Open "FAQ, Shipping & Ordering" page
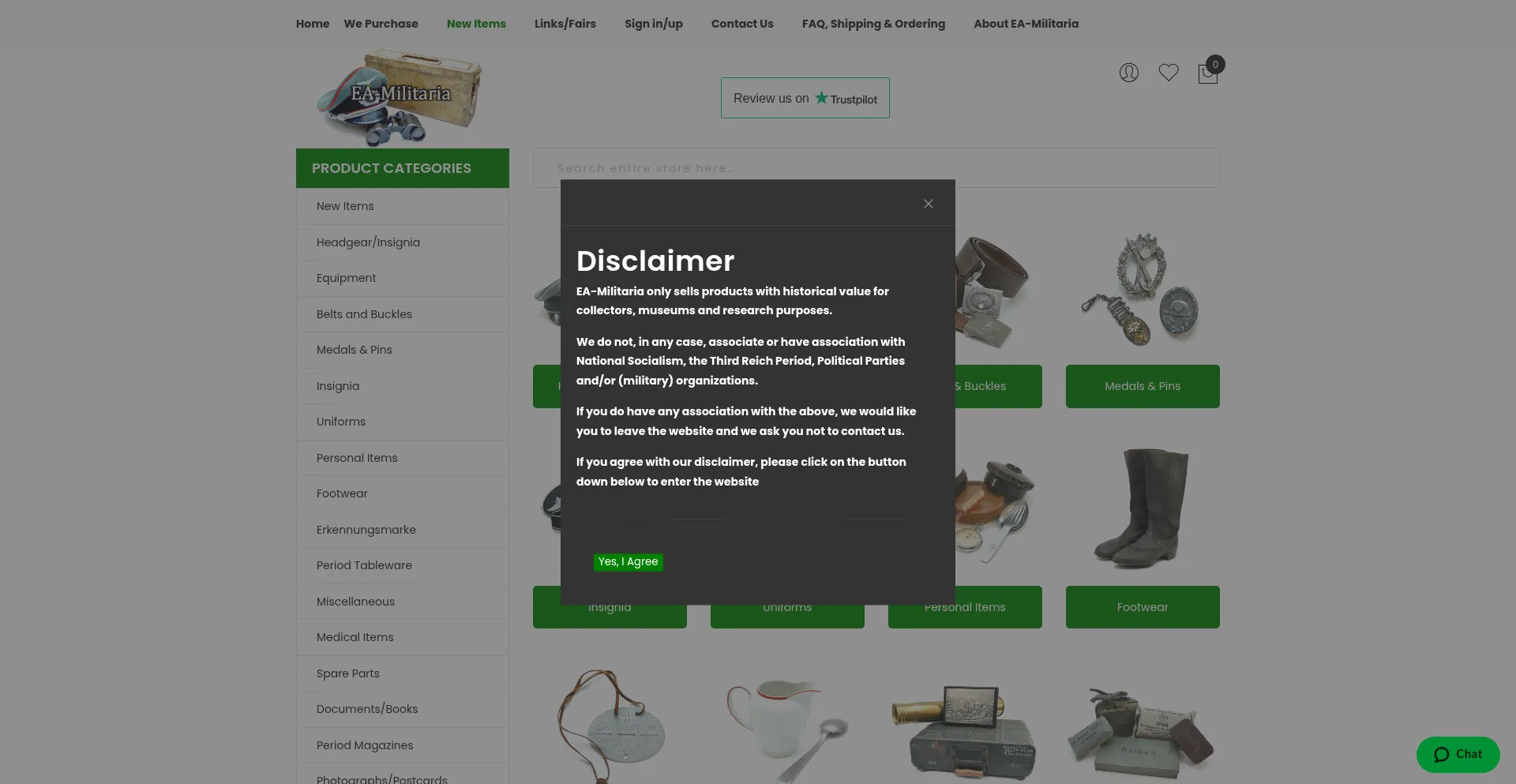1516x784 pixels. 873,24
